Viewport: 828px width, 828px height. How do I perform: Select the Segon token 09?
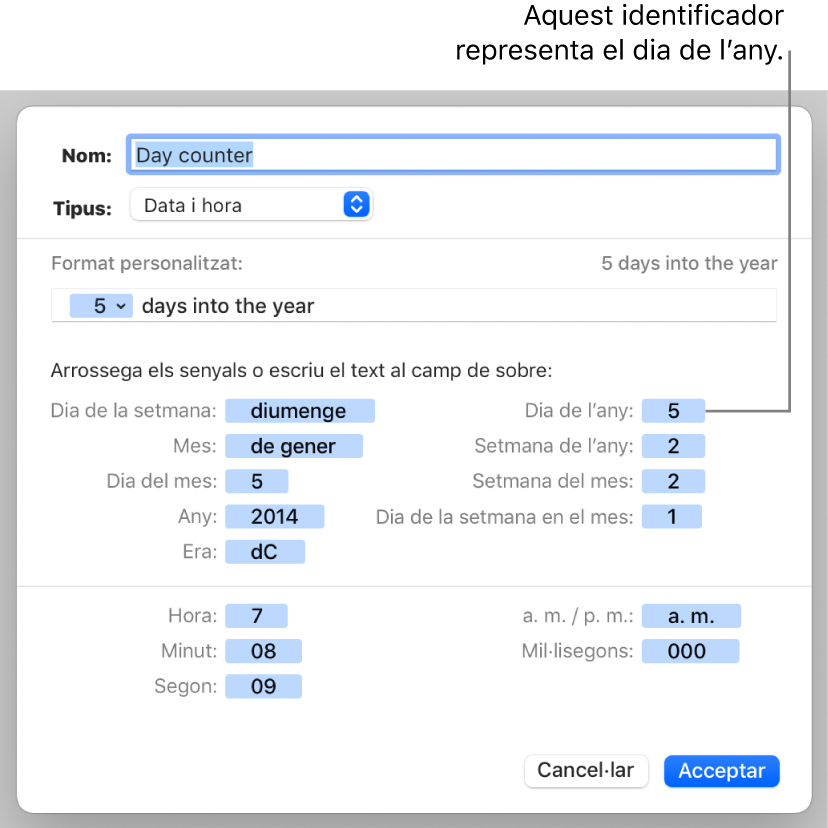click(264, 686)
